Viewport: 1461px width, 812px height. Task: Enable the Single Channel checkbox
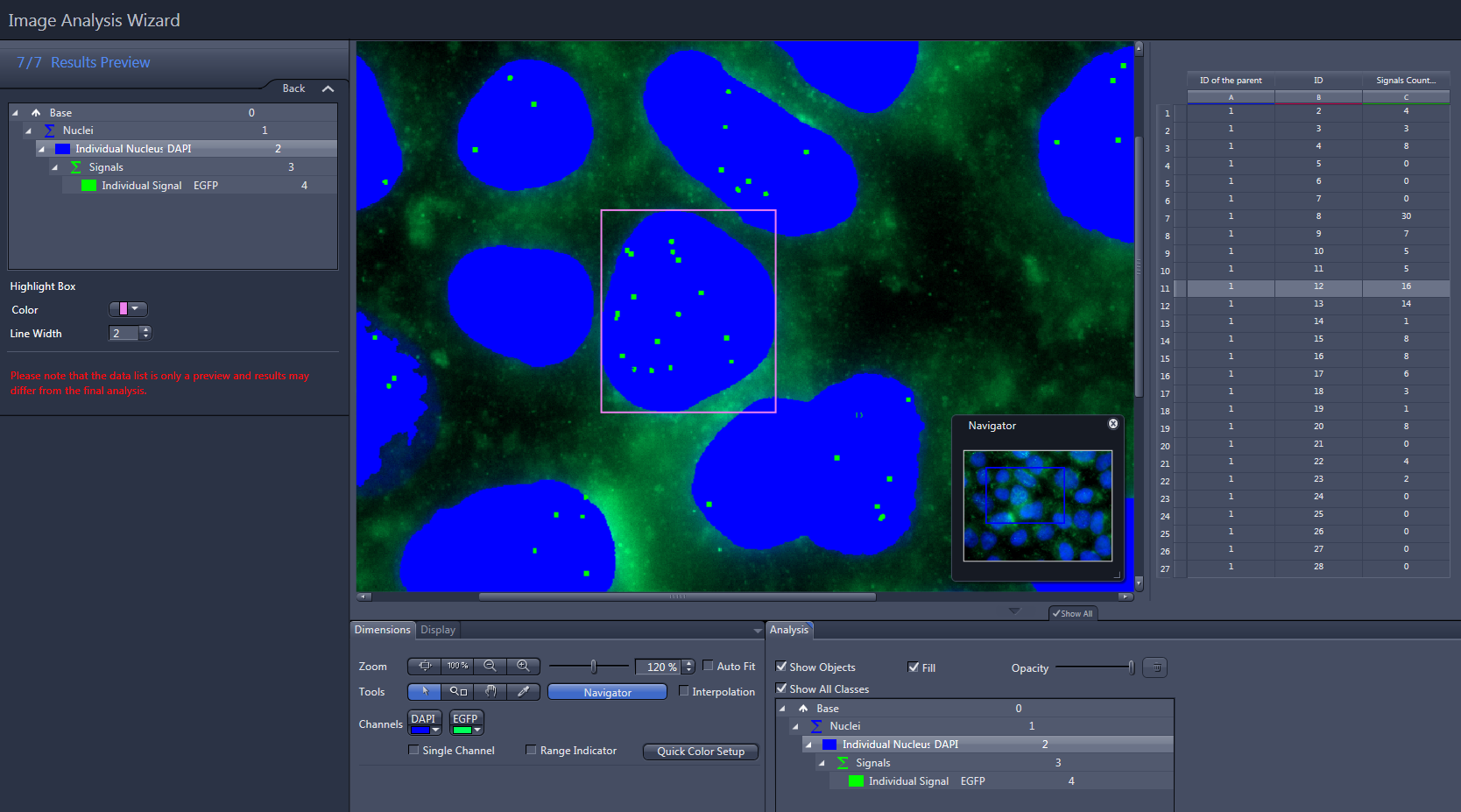click(413, 750)
